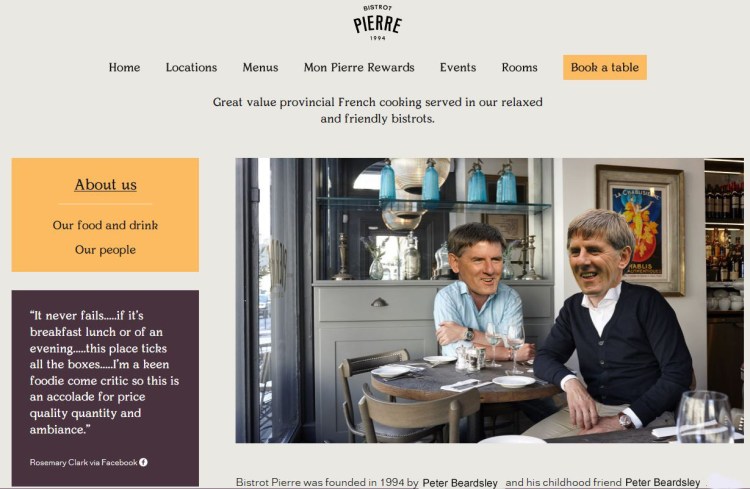Viewport: 750px width, 489px height.
Task: Go to the Locations menu item
Action: (x=191, y=67)
